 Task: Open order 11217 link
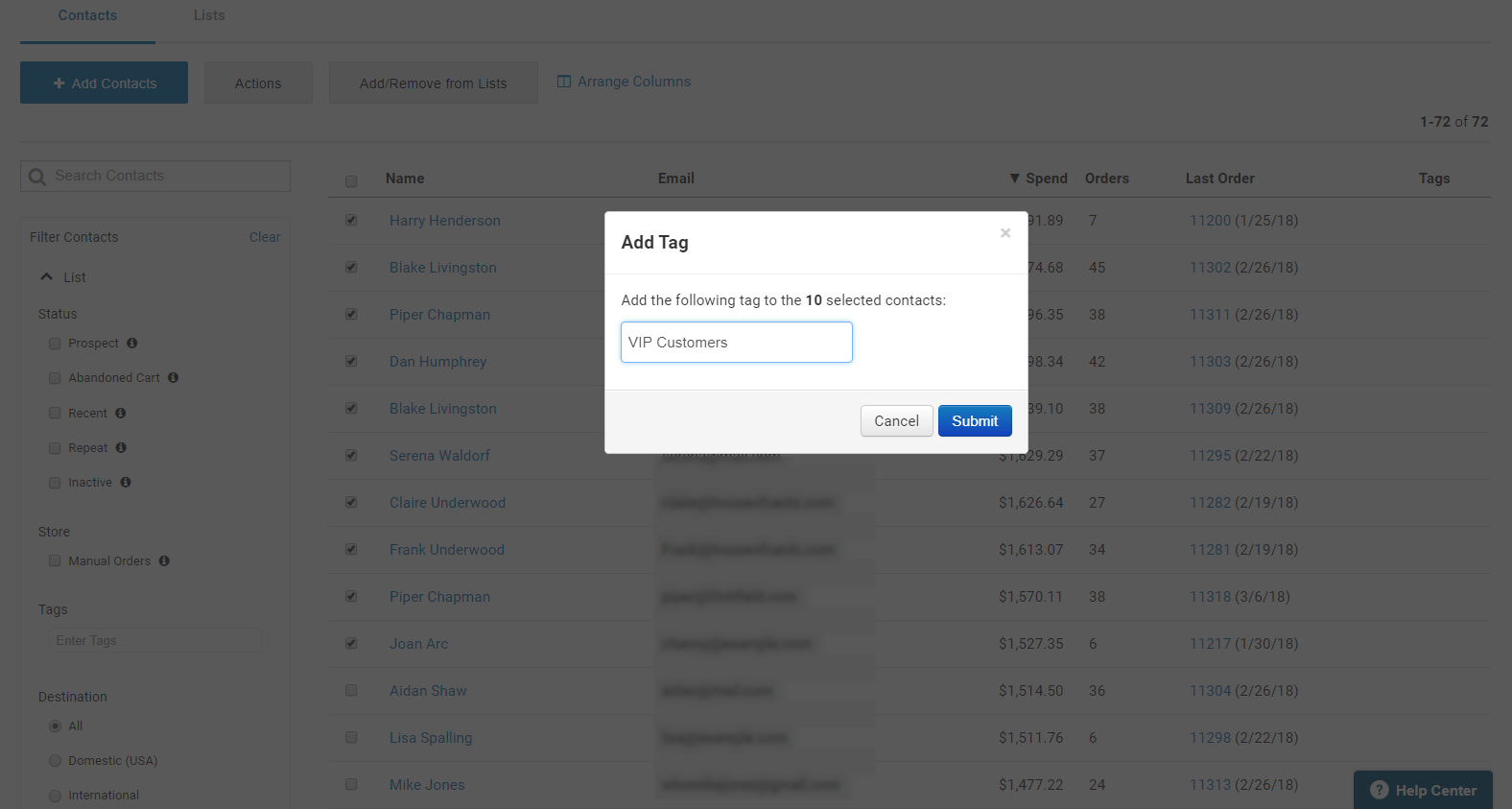[1210, 644]
